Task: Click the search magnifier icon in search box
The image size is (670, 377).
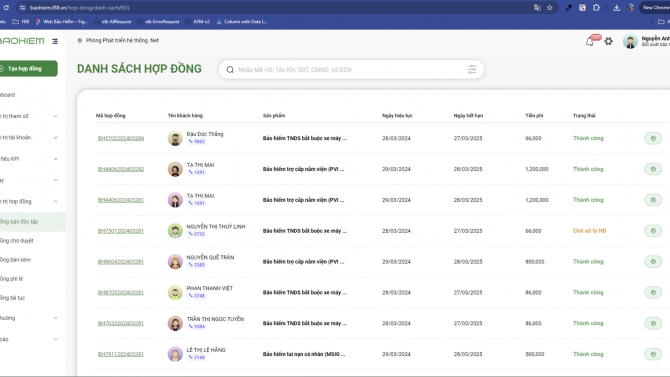Action: (230, 70)
